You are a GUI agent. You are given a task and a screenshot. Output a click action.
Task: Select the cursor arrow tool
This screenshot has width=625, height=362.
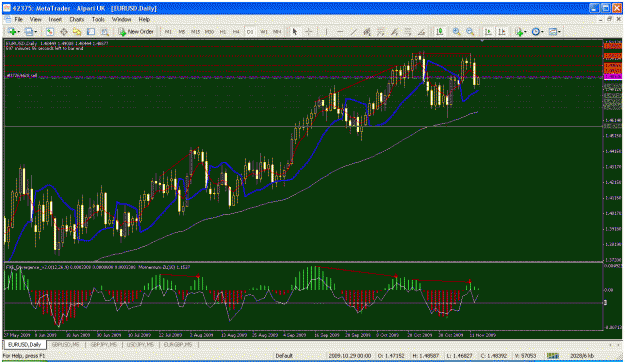tap(295, 31)
